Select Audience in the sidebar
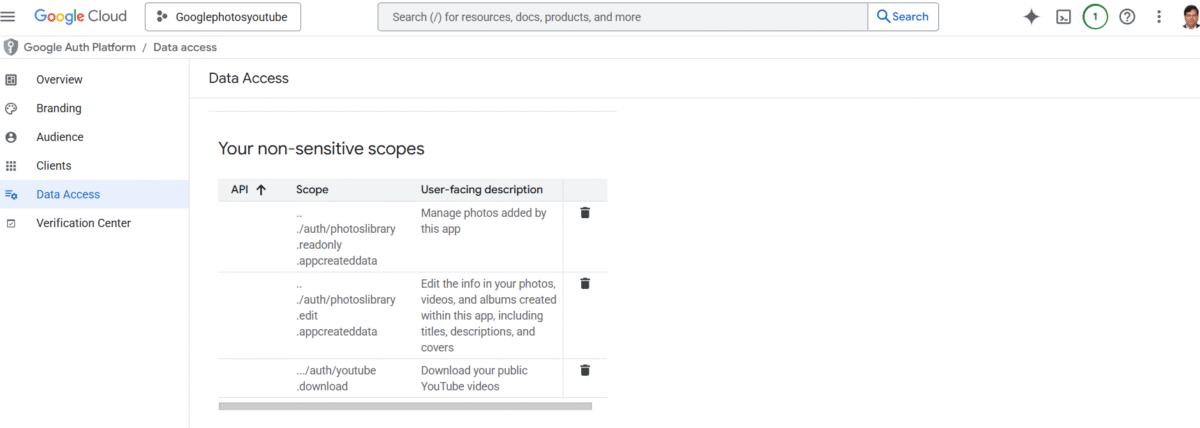Image resolution: width=1200 pixels, height=428 pixels. click(x=59, y=137)
